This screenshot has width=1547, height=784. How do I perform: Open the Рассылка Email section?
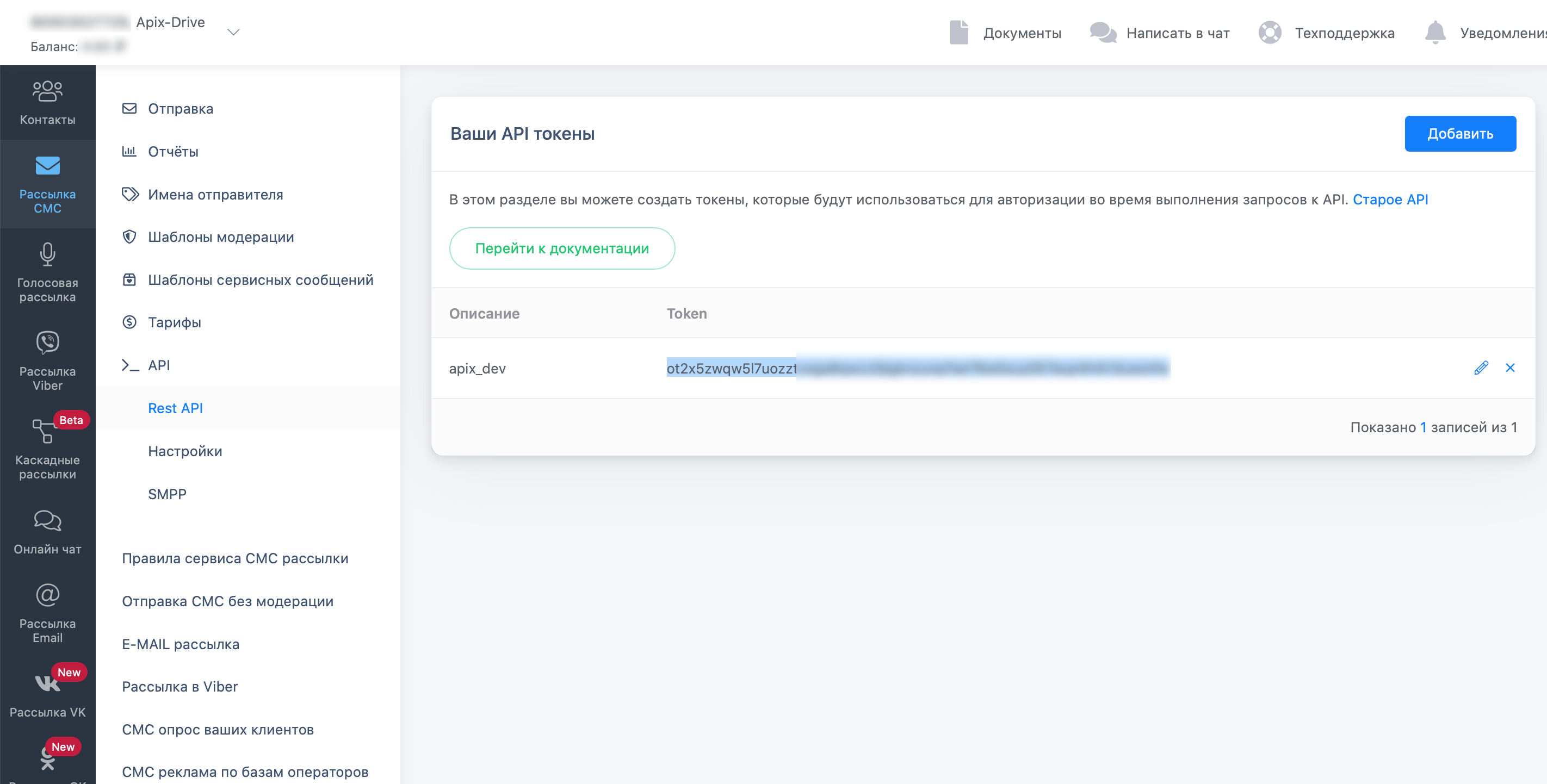[x=47, y=613]
